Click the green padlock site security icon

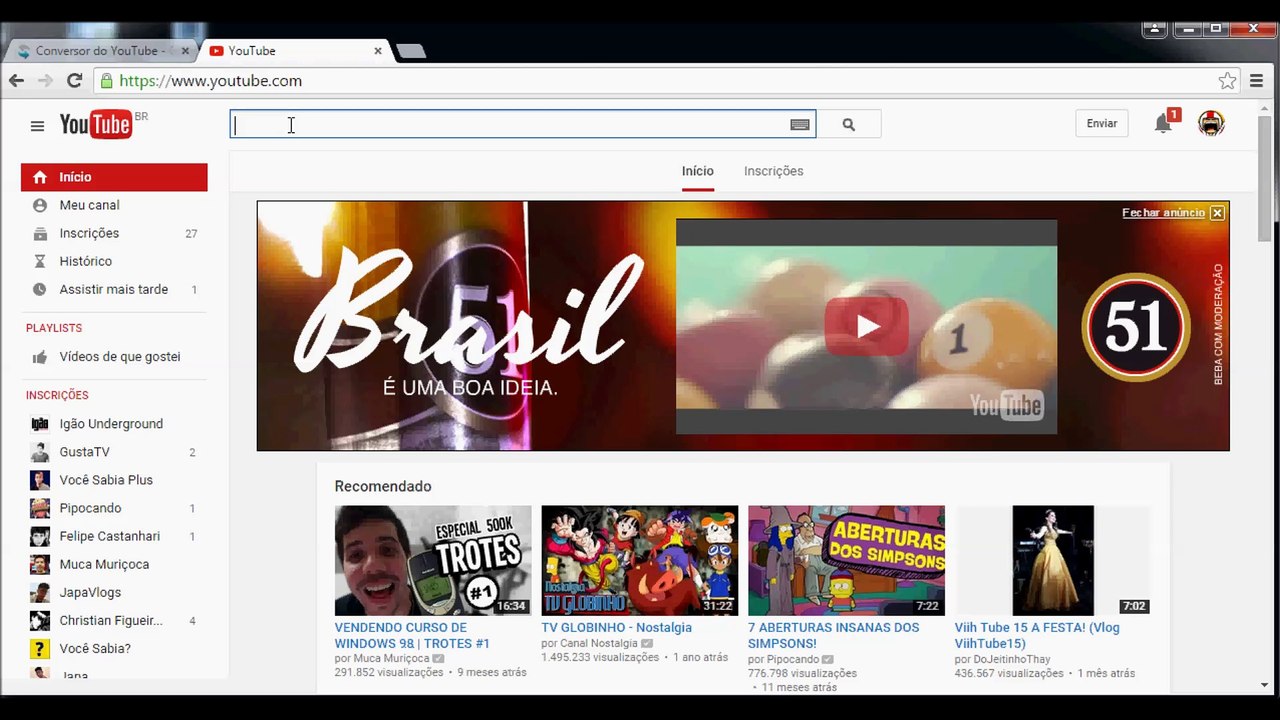pos(107,81)
